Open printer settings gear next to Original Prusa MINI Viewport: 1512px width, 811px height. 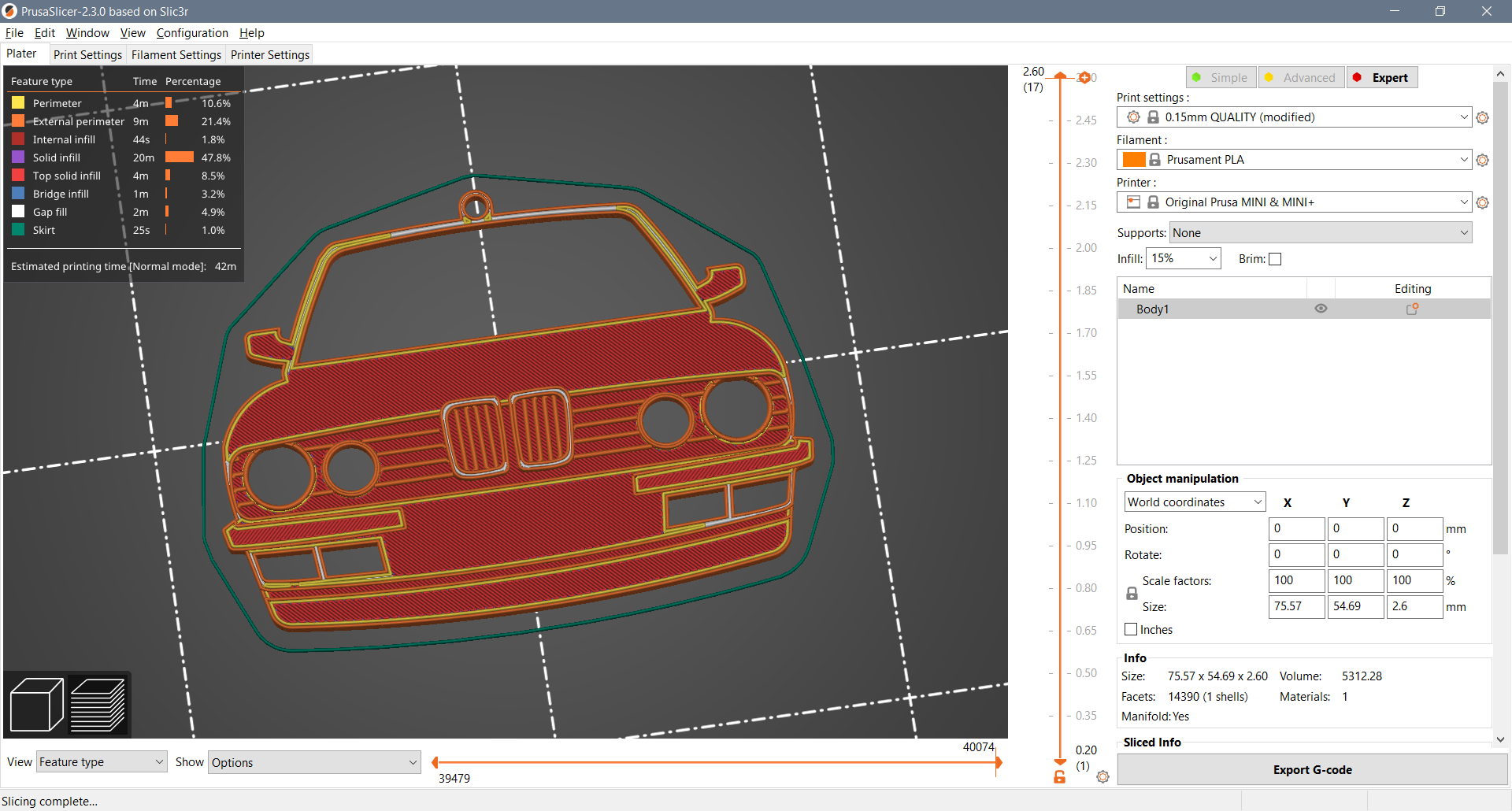pos(1483,202)
